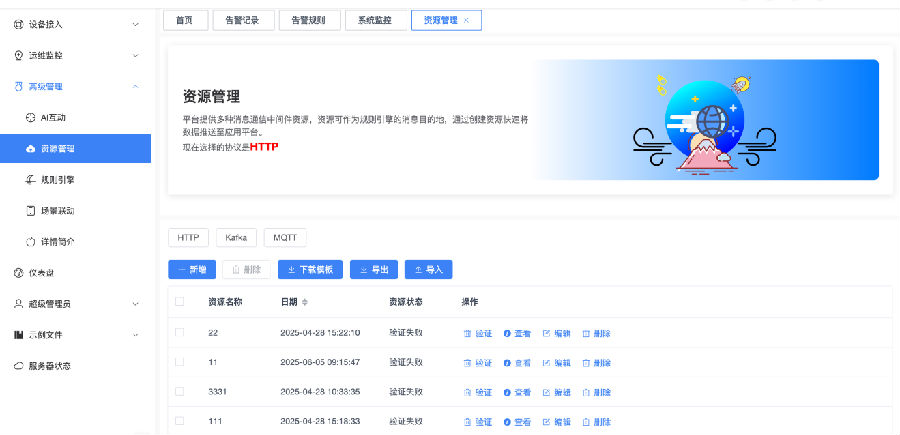900x435 pixels.
Task: Toggle the select-all checkbox in the table header
Action: tap(180, 301)
